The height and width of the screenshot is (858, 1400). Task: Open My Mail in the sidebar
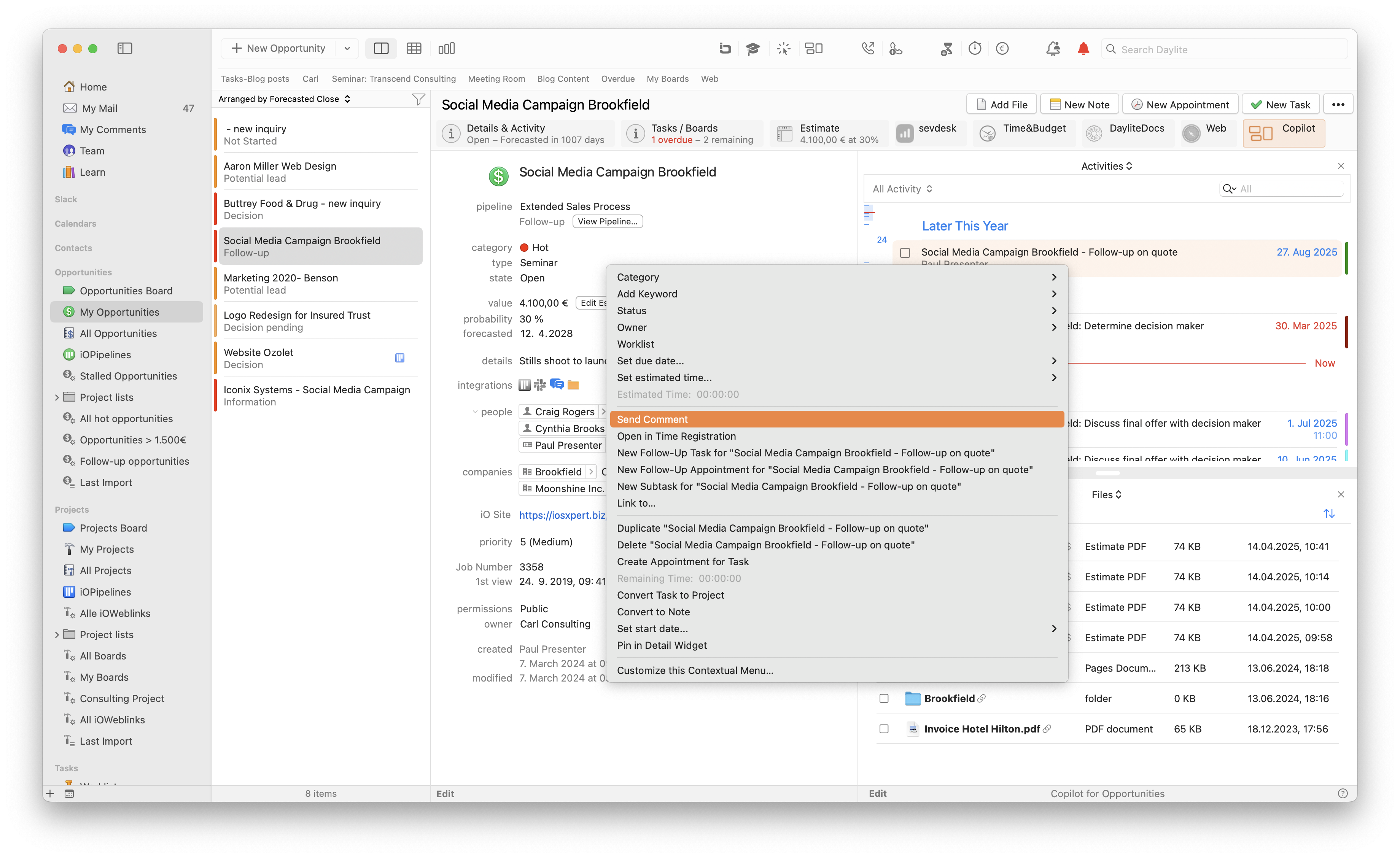[x=99, y=108]
